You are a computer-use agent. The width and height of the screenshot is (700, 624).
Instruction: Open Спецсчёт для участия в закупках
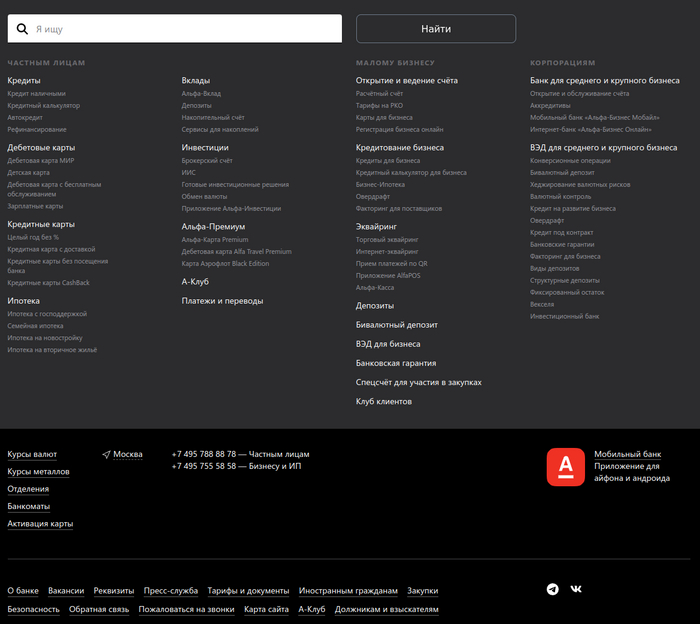tap(419, 383)
